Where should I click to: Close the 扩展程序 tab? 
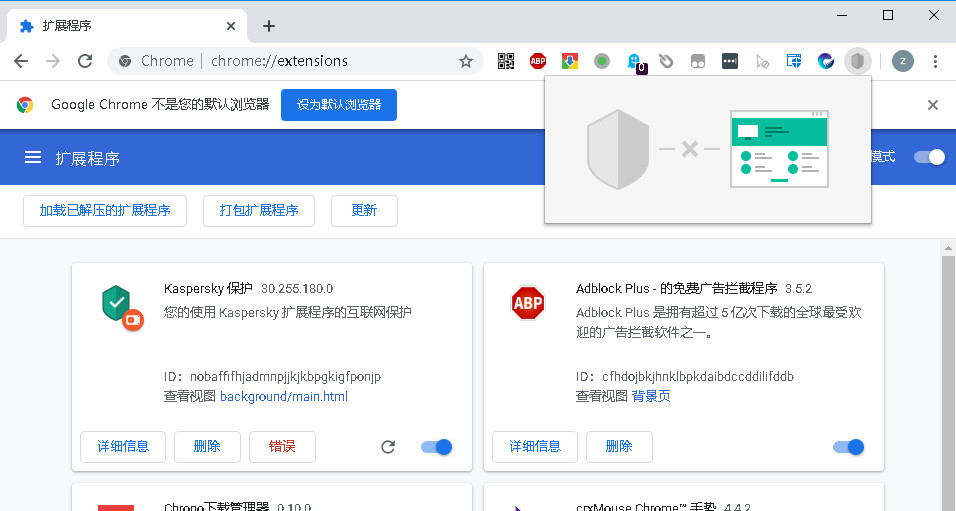pos(231,26)
